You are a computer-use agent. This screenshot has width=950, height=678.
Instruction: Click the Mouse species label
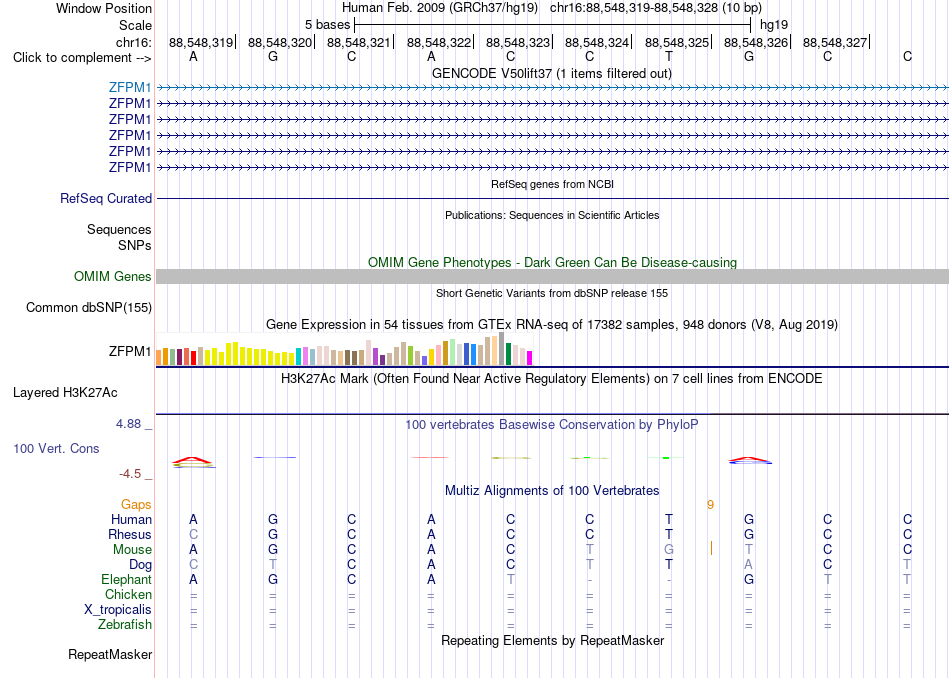[132, 550]
